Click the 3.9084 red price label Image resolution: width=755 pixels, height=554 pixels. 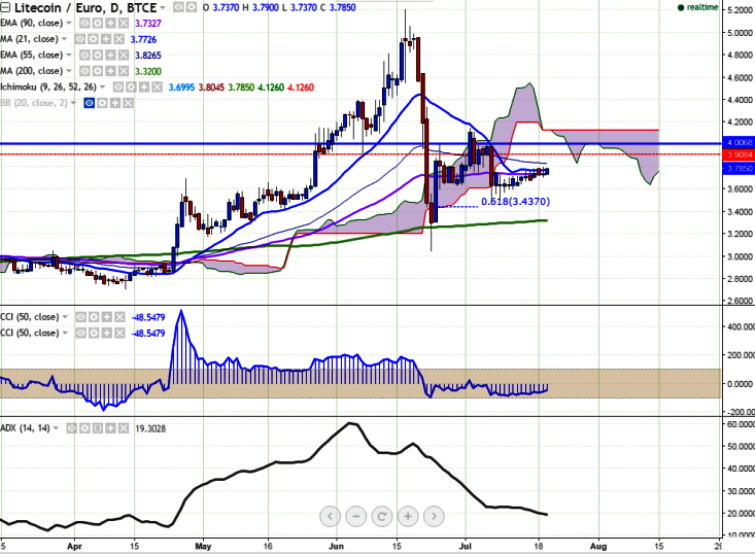pyautogui.click(x=739, y=155)
